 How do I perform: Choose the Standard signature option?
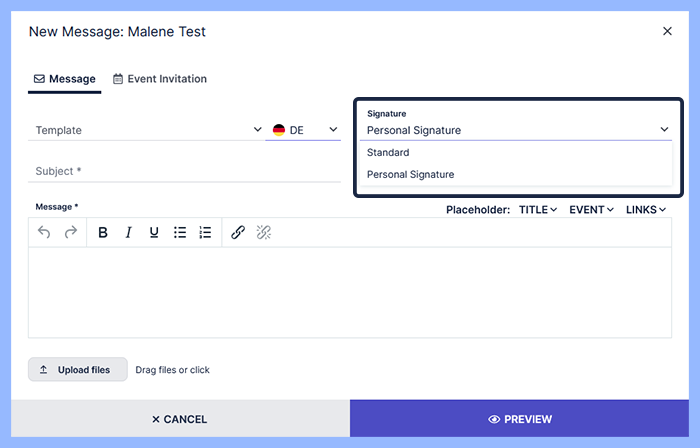pyautogui.click(x=388, y=153)
